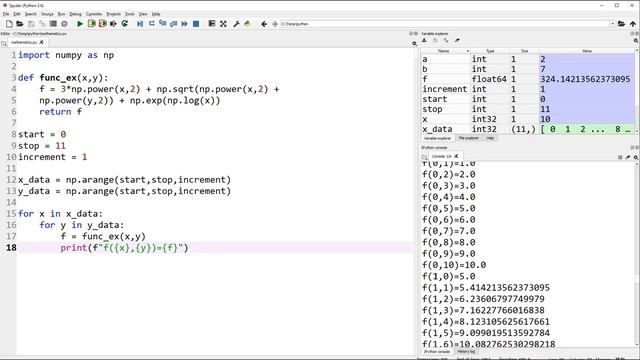
Task: Select the Variable explorer tab
Action: [437, 138]
